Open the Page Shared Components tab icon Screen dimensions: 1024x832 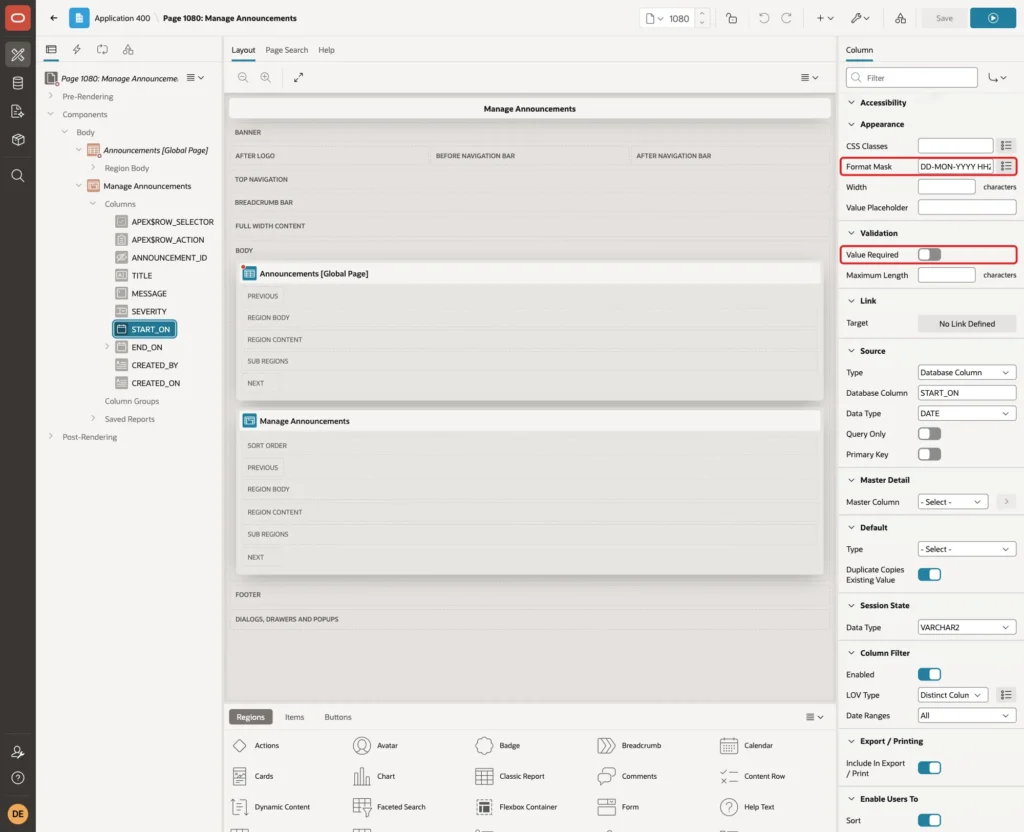pyautogui.click(x=128, y=50)
